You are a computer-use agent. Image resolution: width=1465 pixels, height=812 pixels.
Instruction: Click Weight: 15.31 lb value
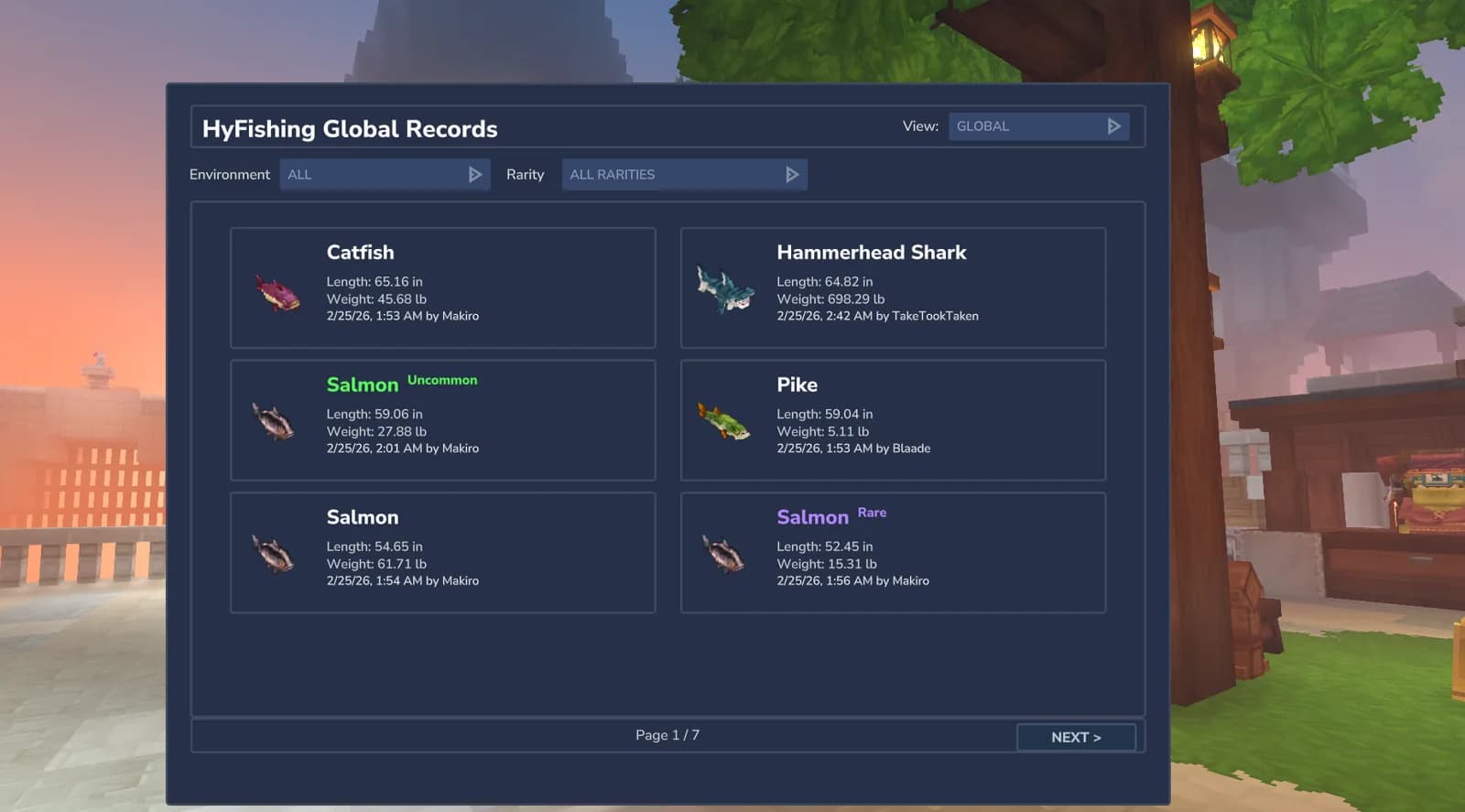point(826,564)
